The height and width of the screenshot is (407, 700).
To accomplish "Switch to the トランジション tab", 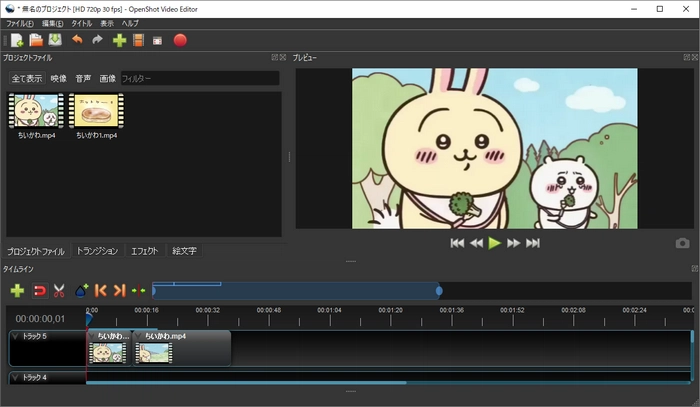I will coord(97,251).
